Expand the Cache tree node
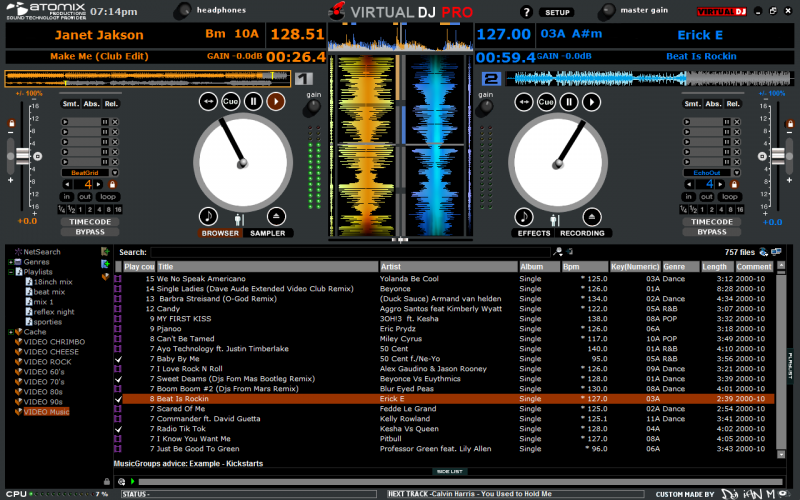The height and width of the screenshot is (500, 800). click(x=10, y=332)
